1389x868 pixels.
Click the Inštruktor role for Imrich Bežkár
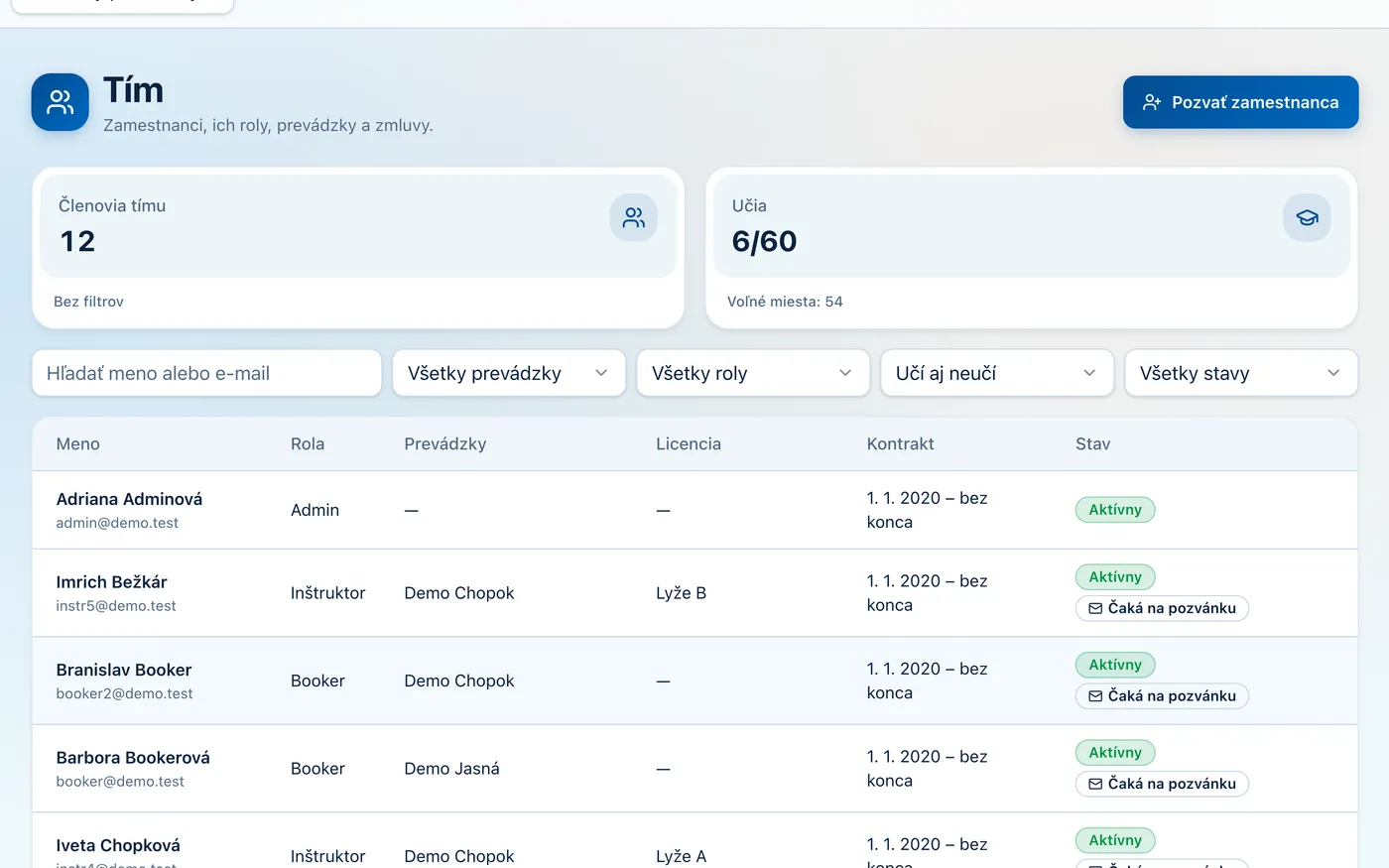click(327, 593)
